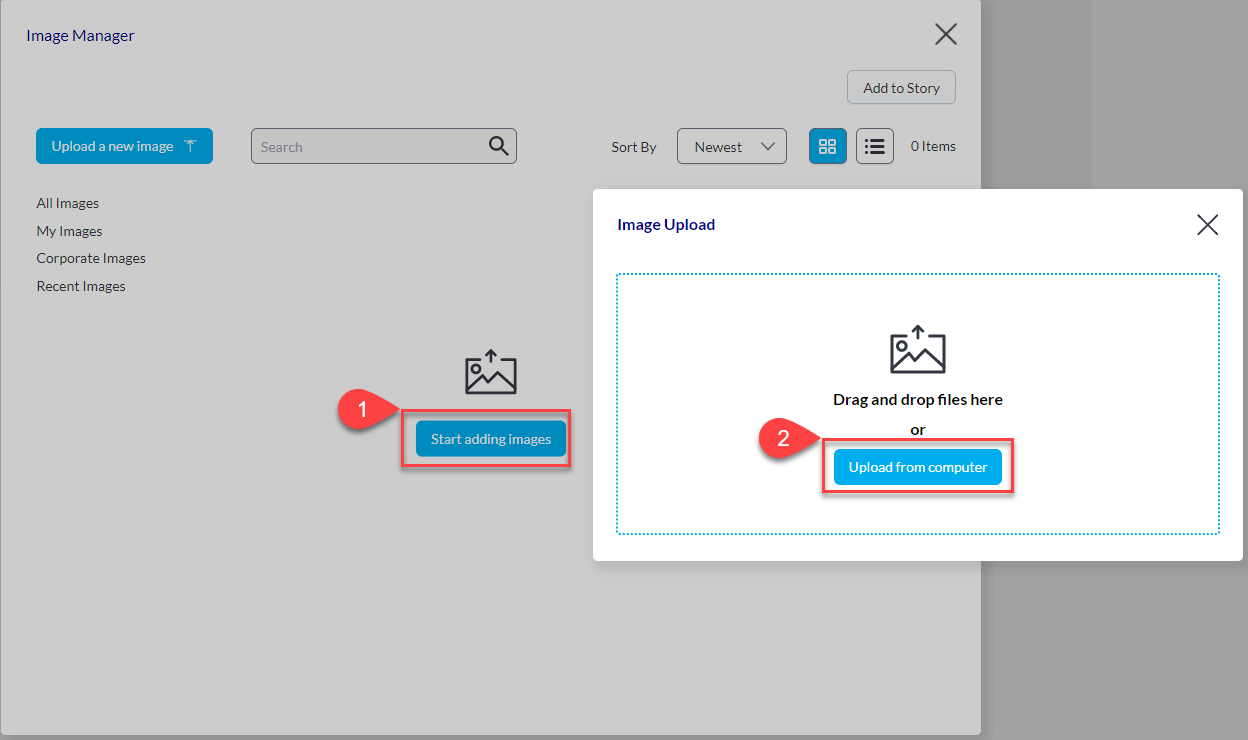Close the Image Upload dialog
Viewport: 1248px width, 740px height.
coord(1207,225)
